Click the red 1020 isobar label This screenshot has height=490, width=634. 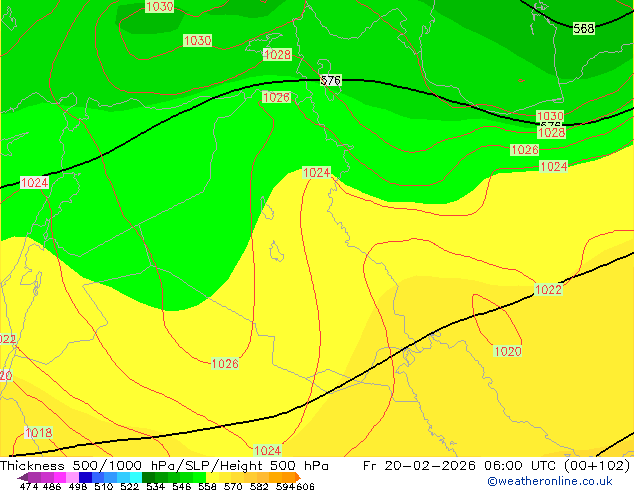click(508, 351)
